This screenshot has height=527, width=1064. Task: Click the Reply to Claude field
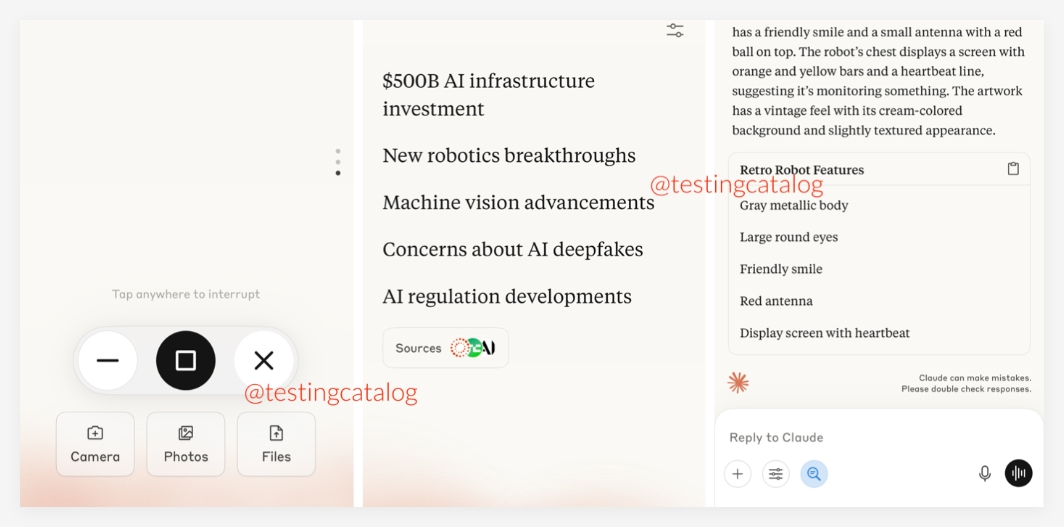[x=850, y=437]
